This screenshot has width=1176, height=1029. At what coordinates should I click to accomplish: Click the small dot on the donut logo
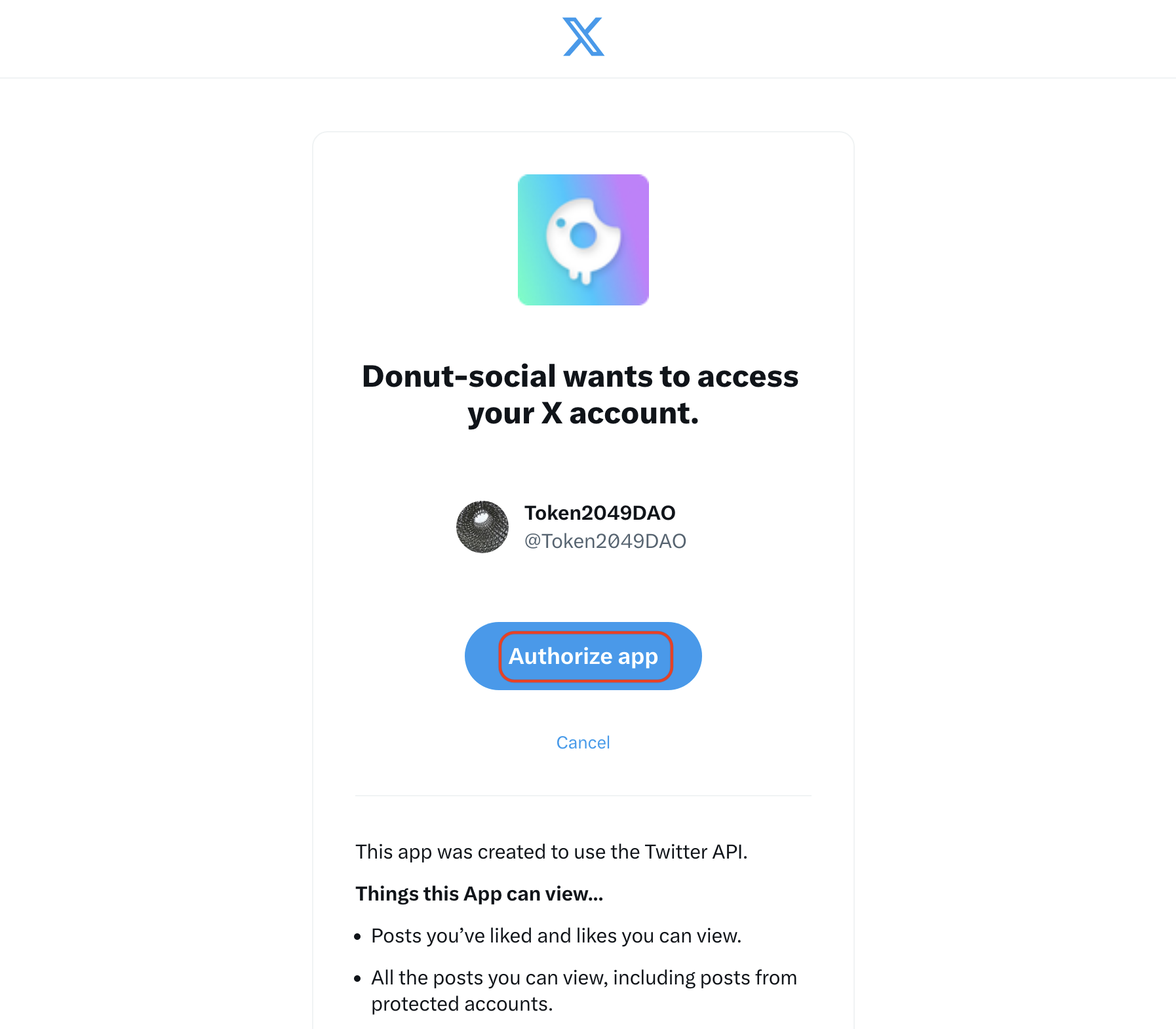click(x=560, y=223)
